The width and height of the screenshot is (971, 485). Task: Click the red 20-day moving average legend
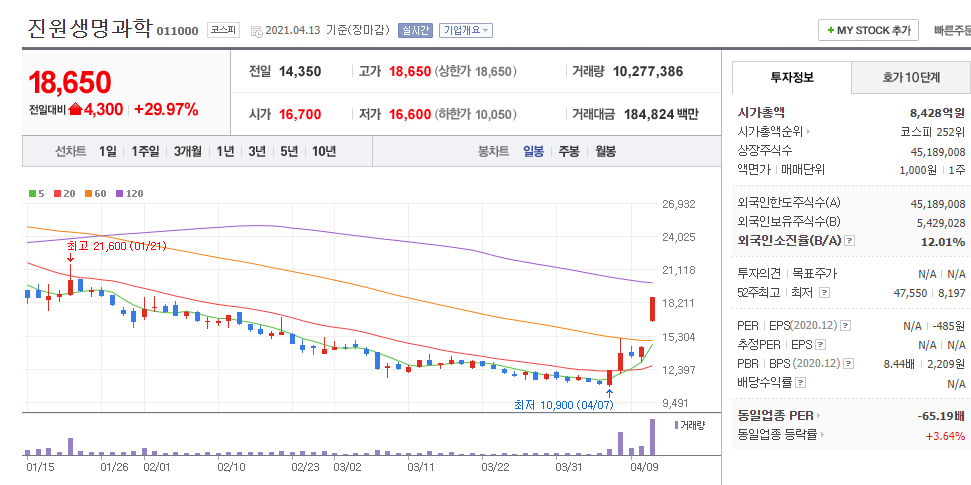[x=65, y=193]
